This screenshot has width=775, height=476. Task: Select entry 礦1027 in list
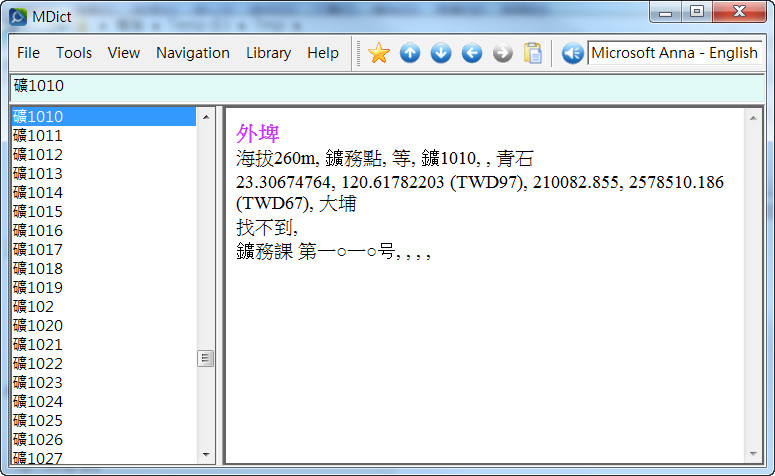[104, 457]
